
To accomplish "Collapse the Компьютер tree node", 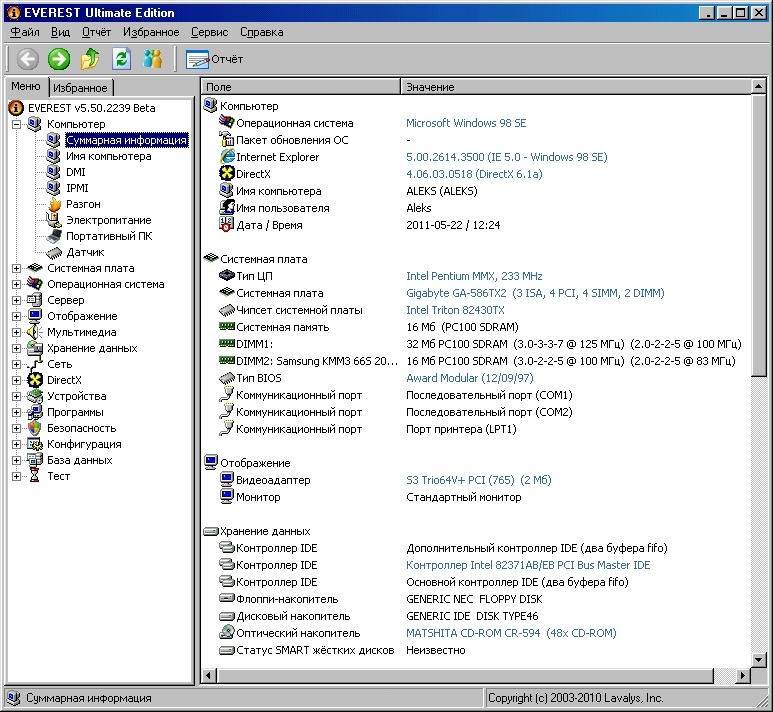I will coord(16,124).
